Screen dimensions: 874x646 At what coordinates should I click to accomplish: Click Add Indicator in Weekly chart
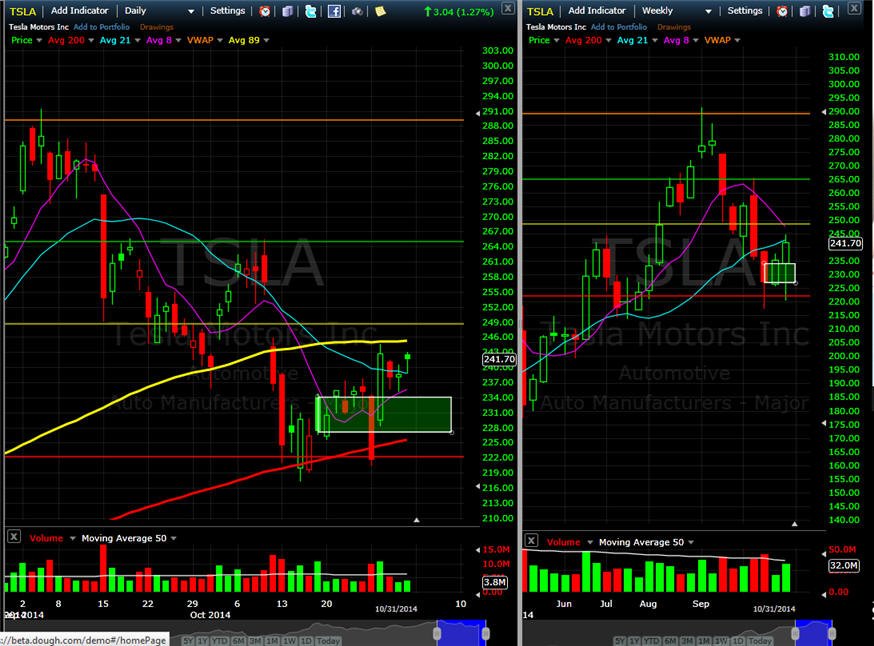[596, 11]
